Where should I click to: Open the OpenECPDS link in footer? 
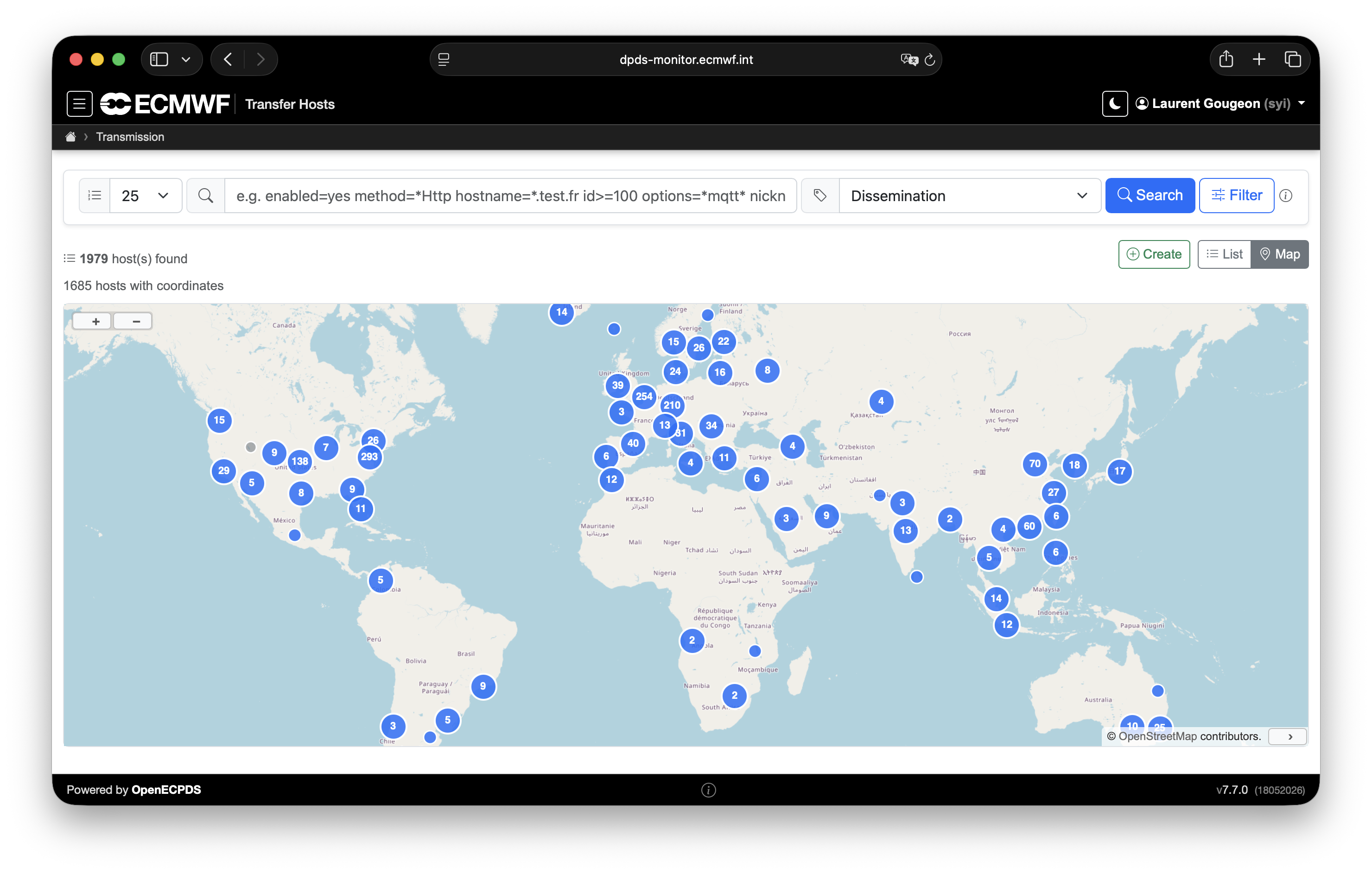click(166, 790)
